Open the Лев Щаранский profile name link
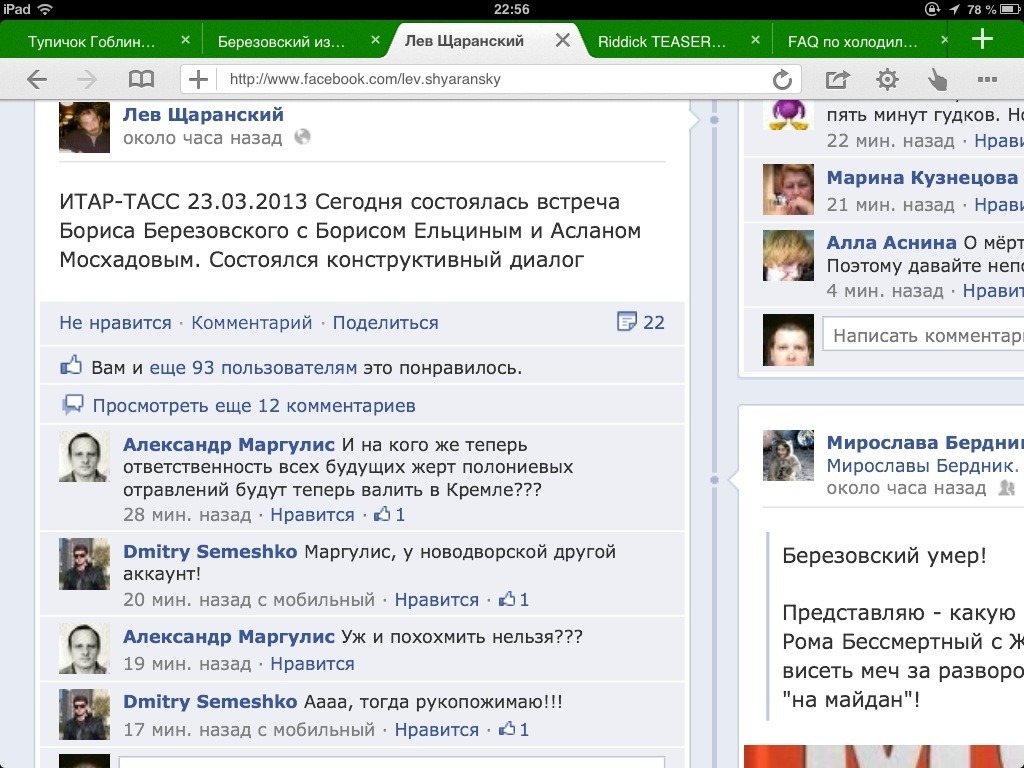This screenshot has height=768, width=1024. point(203,114)
